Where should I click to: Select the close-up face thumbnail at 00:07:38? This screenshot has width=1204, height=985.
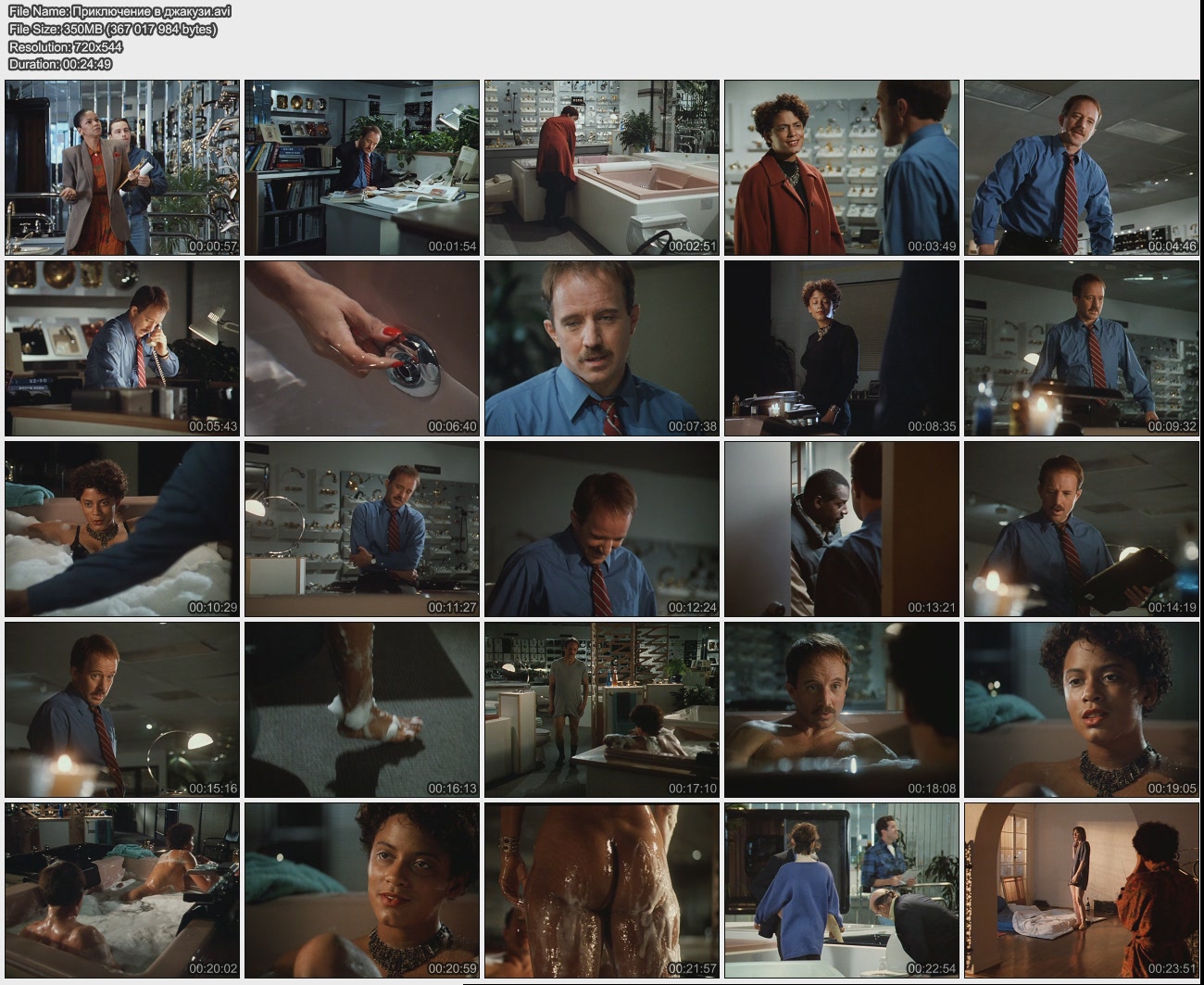[602, 348]
